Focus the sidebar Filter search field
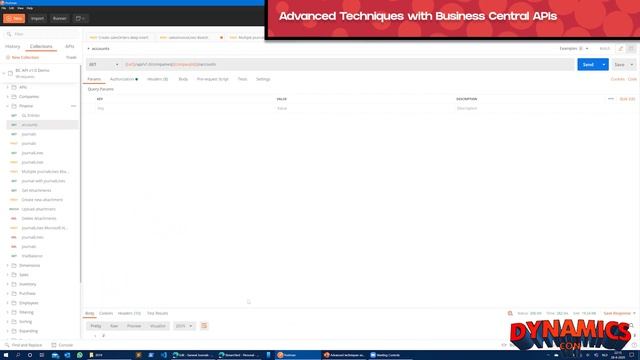 (x=41, y=34)
